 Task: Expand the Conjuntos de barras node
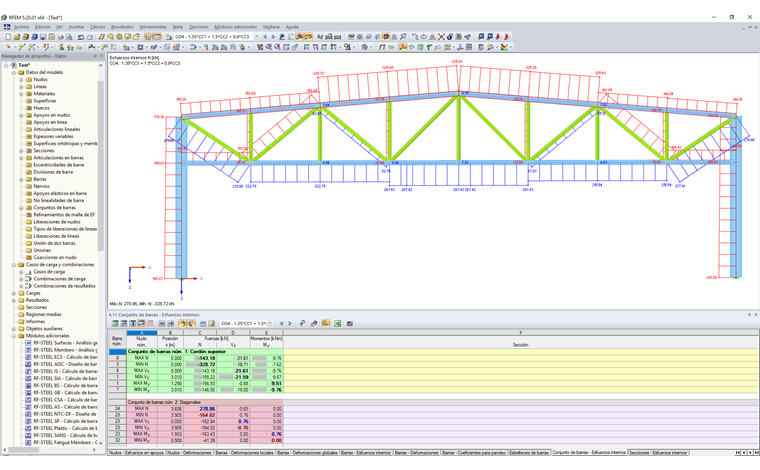click(x=21, y=208)
